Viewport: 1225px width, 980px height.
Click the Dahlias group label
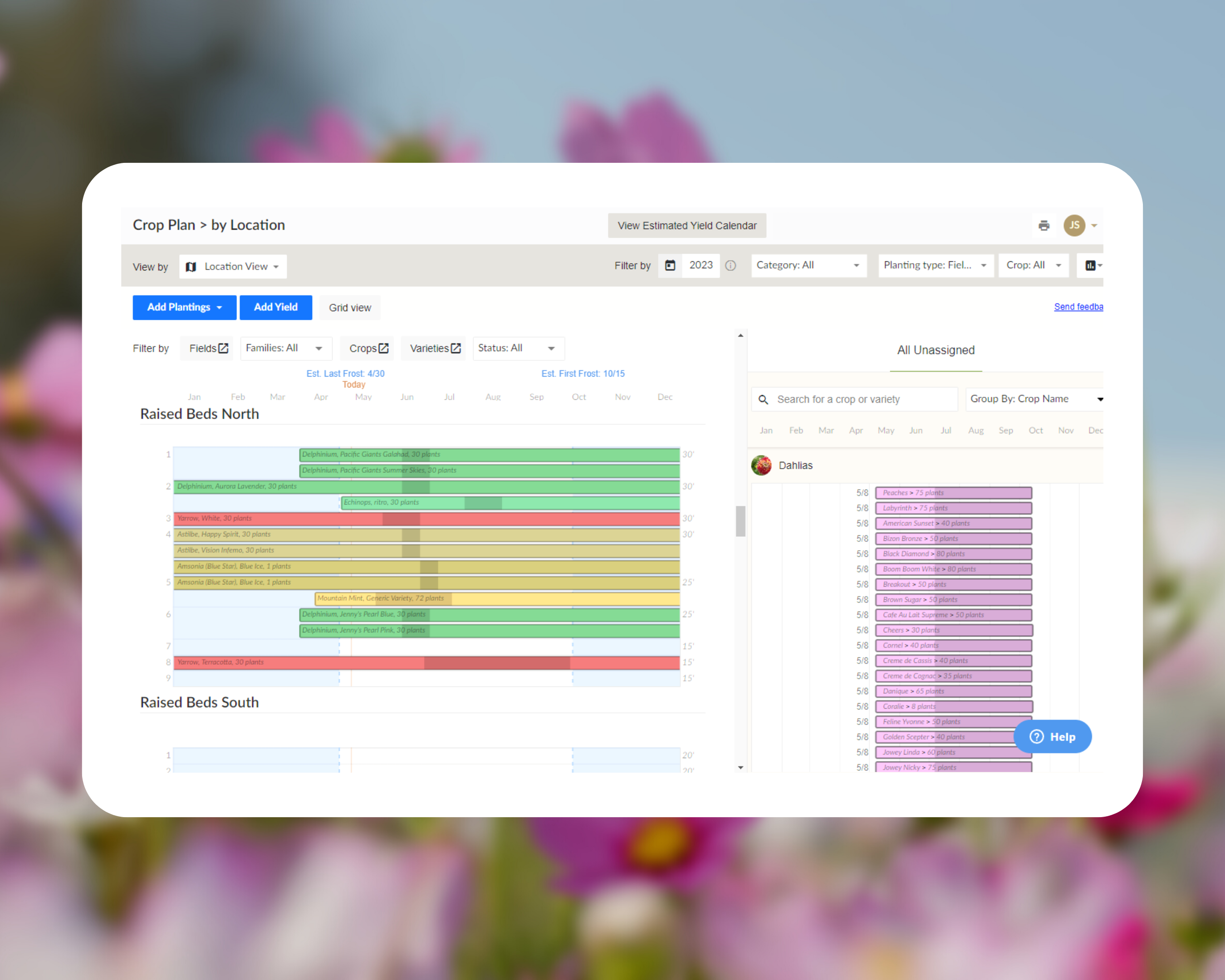[795, 466]
